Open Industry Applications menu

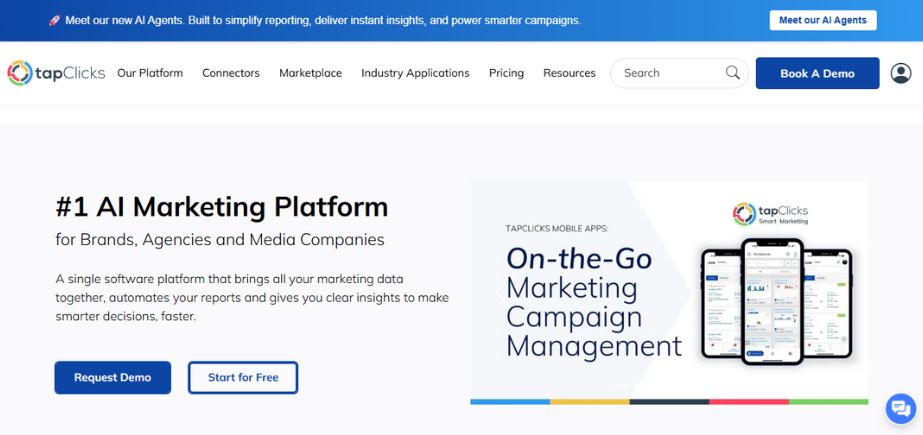pos(416,73)
